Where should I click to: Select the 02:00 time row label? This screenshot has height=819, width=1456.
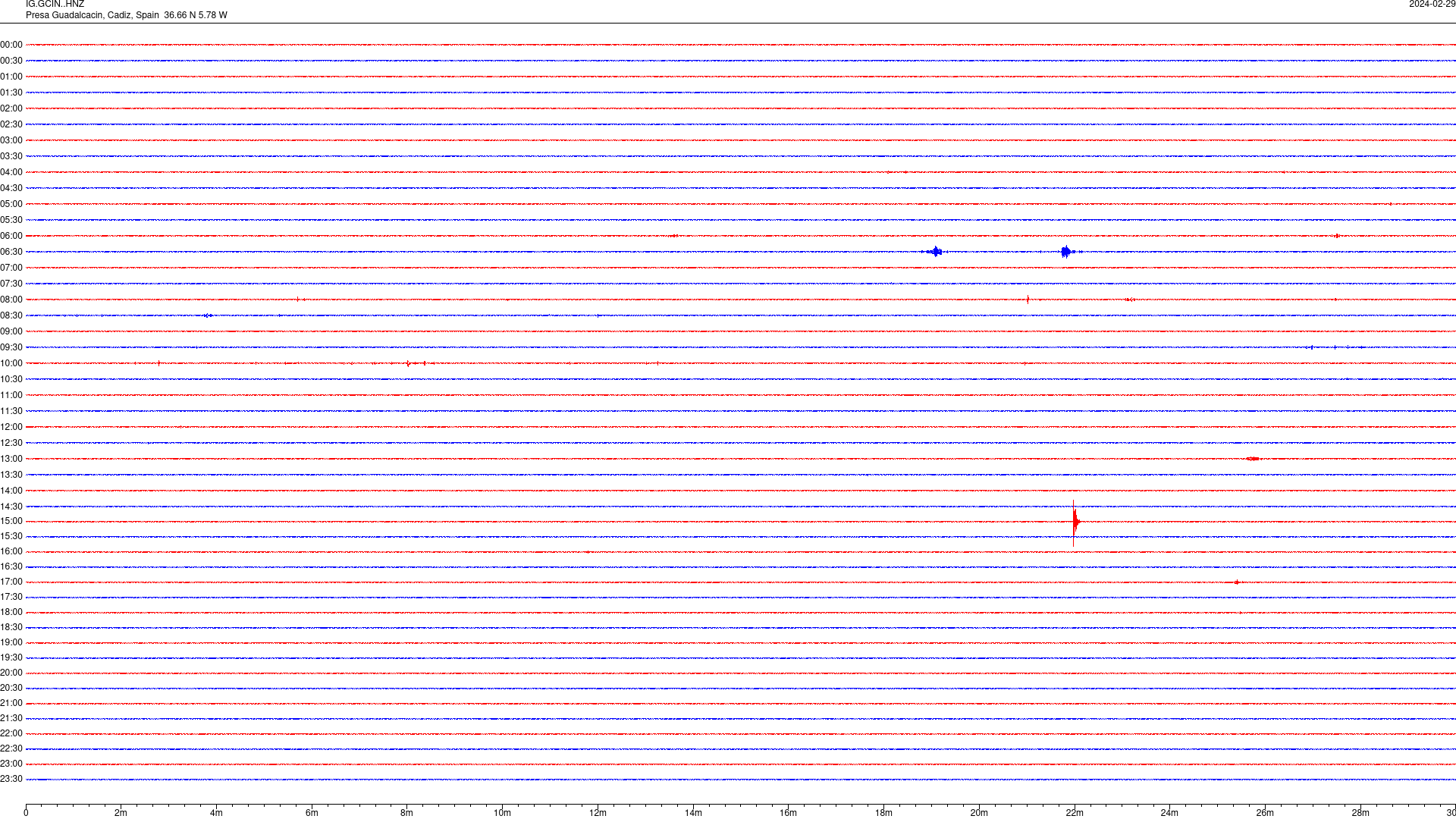tap(11, 108)
